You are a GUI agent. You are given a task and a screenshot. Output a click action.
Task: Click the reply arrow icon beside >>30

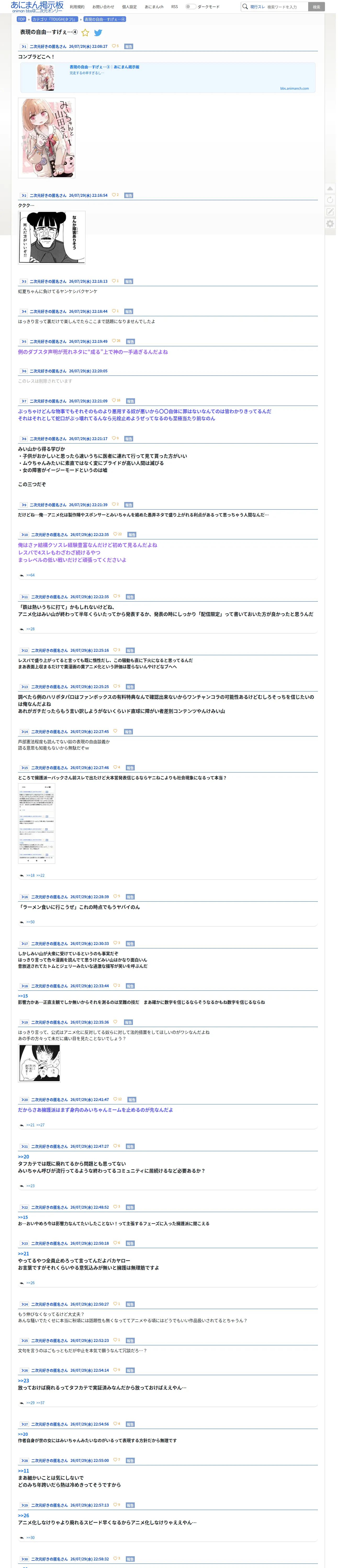22,1538
